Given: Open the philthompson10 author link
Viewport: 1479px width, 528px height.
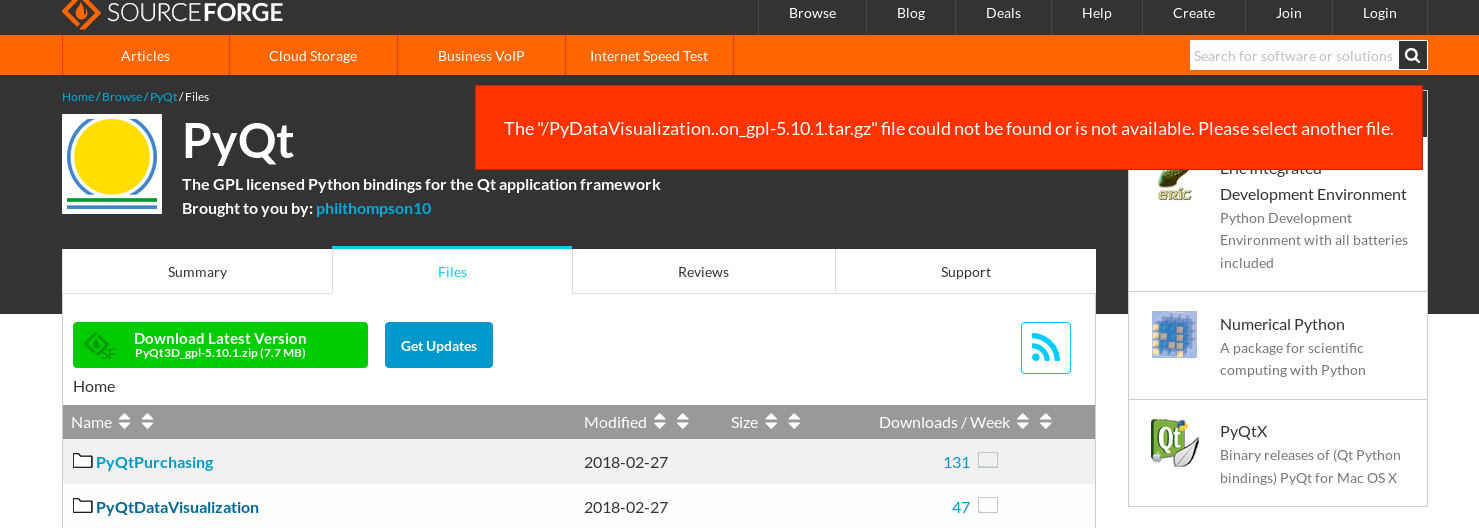Looking at the screenshot, I should (373, 208).
